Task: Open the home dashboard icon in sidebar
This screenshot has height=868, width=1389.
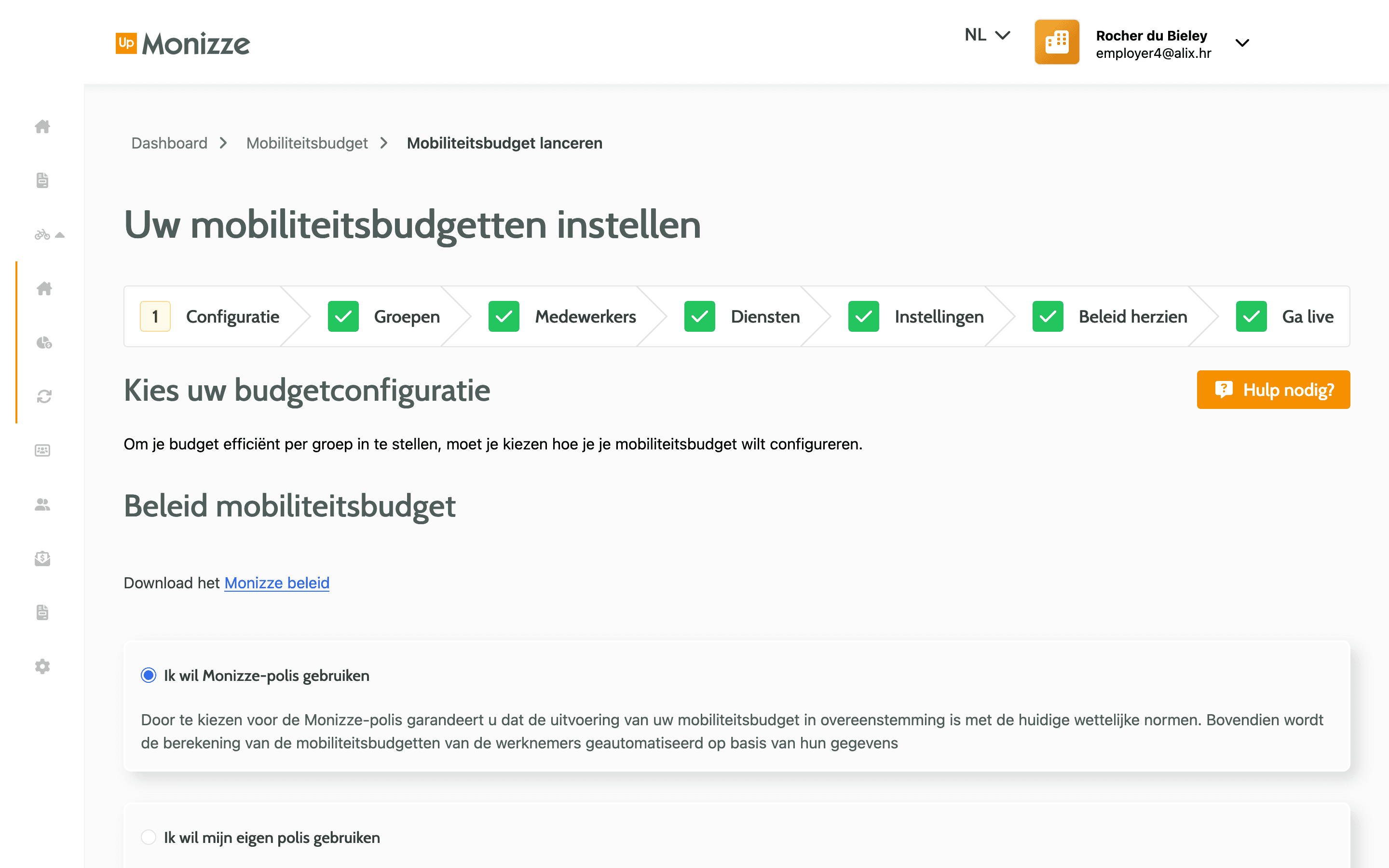Action: click(42, 127)
